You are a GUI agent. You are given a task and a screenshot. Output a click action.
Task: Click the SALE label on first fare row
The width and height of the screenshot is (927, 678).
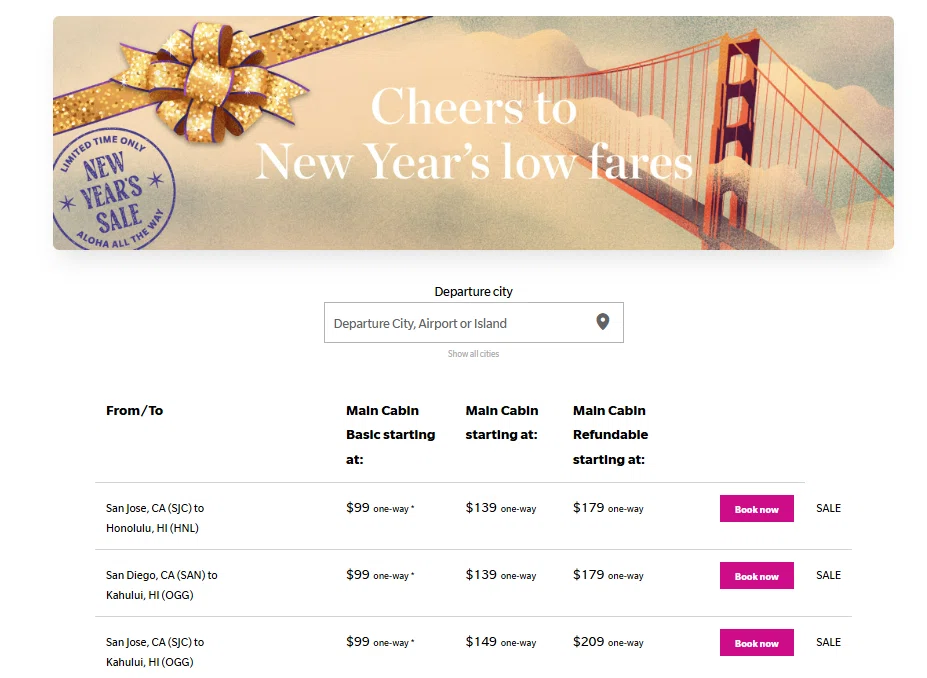pos(828,508)
